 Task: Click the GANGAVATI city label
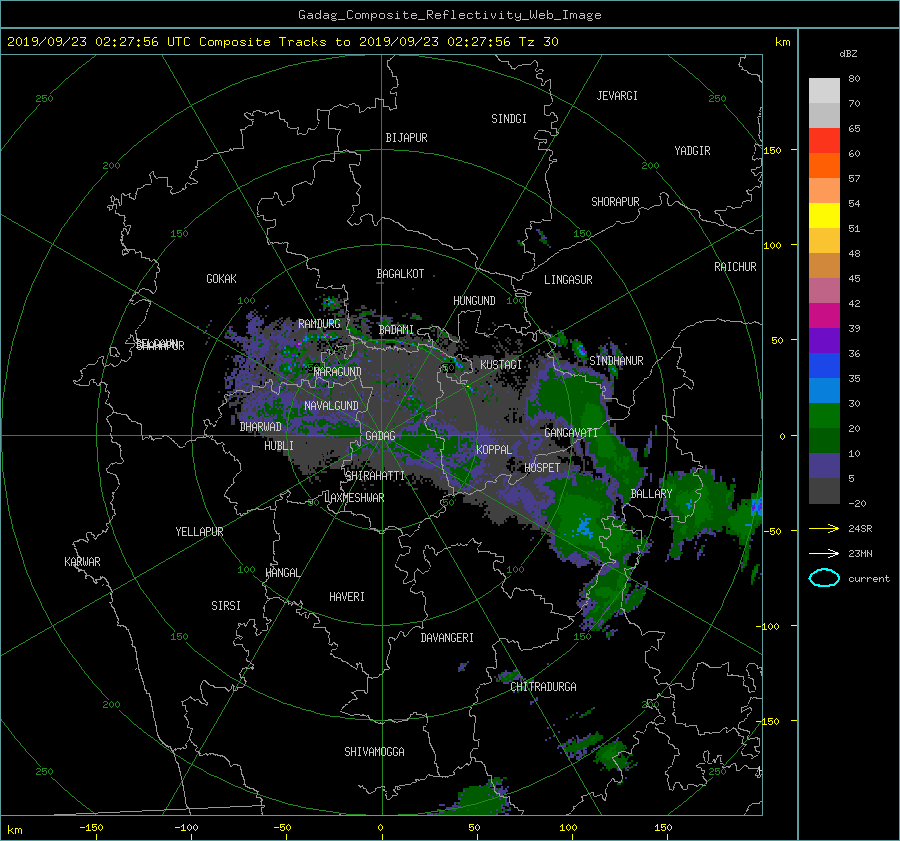click(x=571, y=433)
